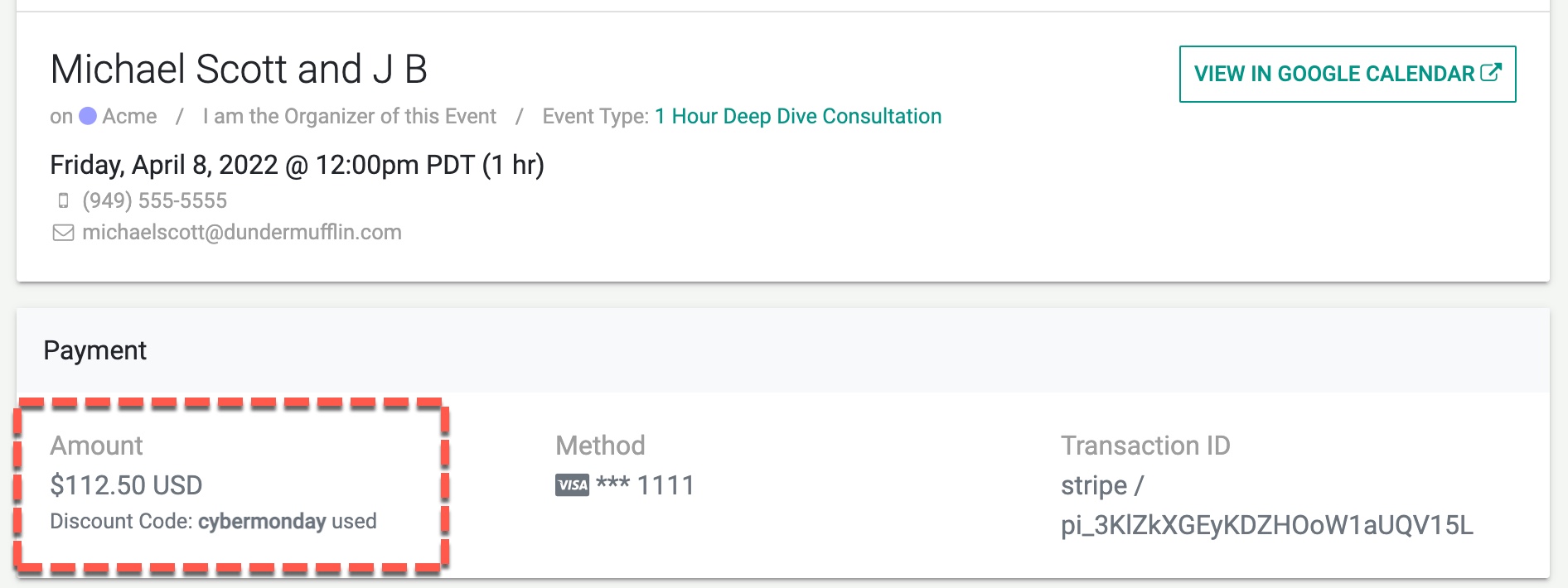Image resolution: width=1568 pixels, height=588 pixels.
Task: Click the $112.50 USD amount
Action: tap(126, 485)
